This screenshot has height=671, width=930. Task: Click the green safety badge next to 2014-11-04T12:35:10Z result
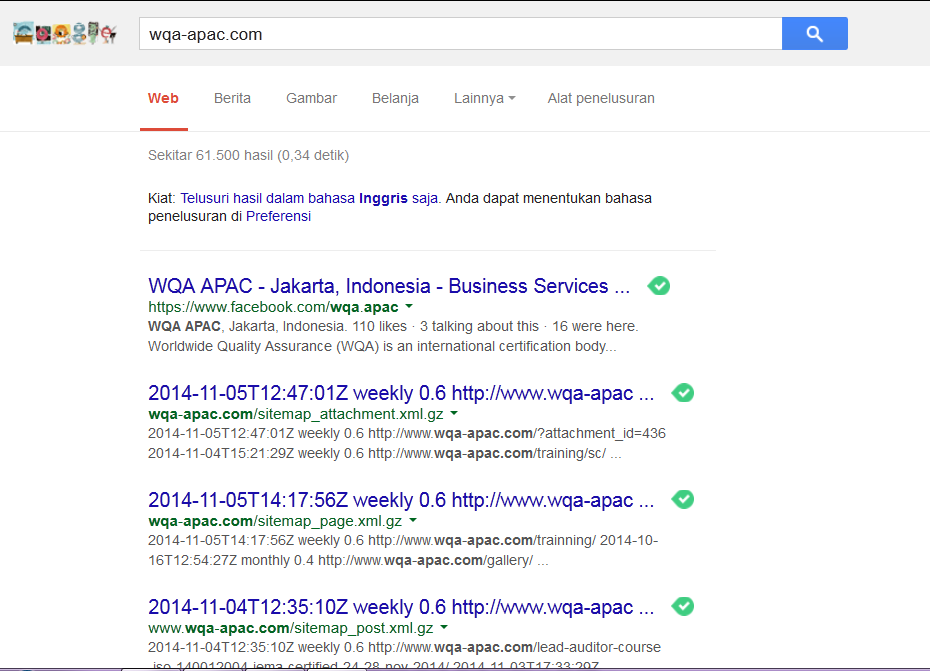683,606
